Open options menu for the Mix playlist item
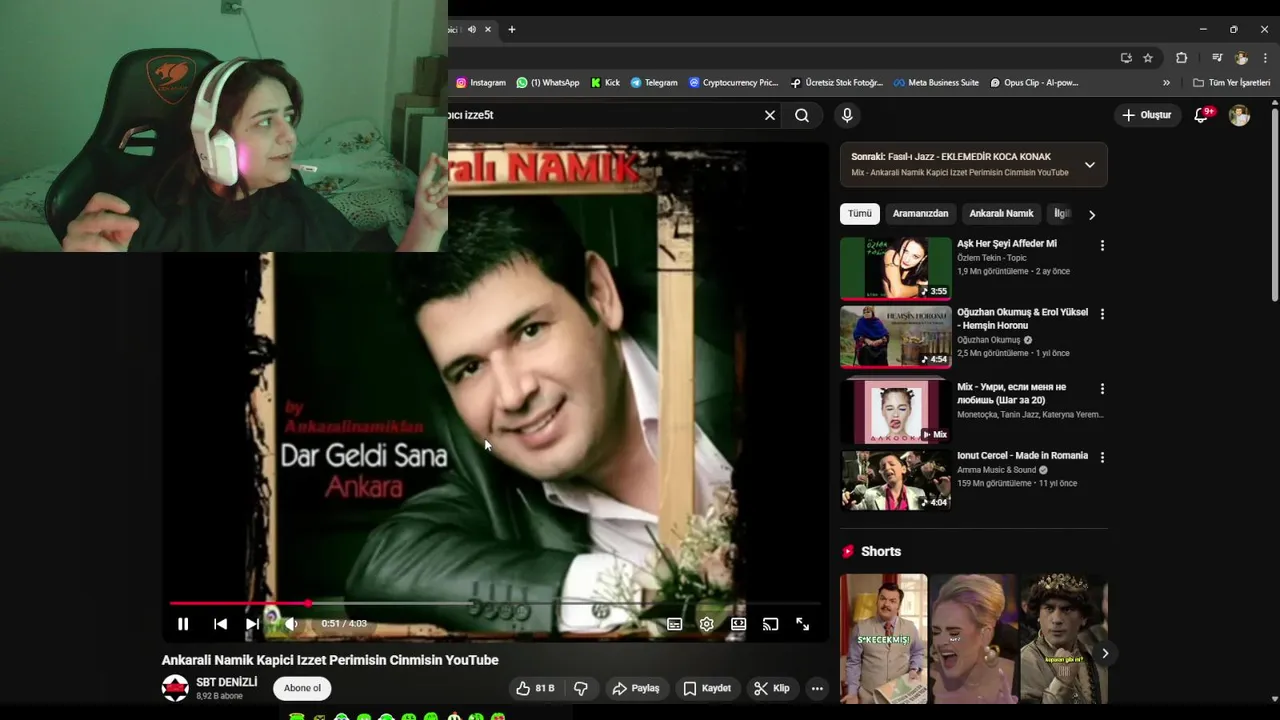This screenshot has height=720, width=1280. [1102, 389]
